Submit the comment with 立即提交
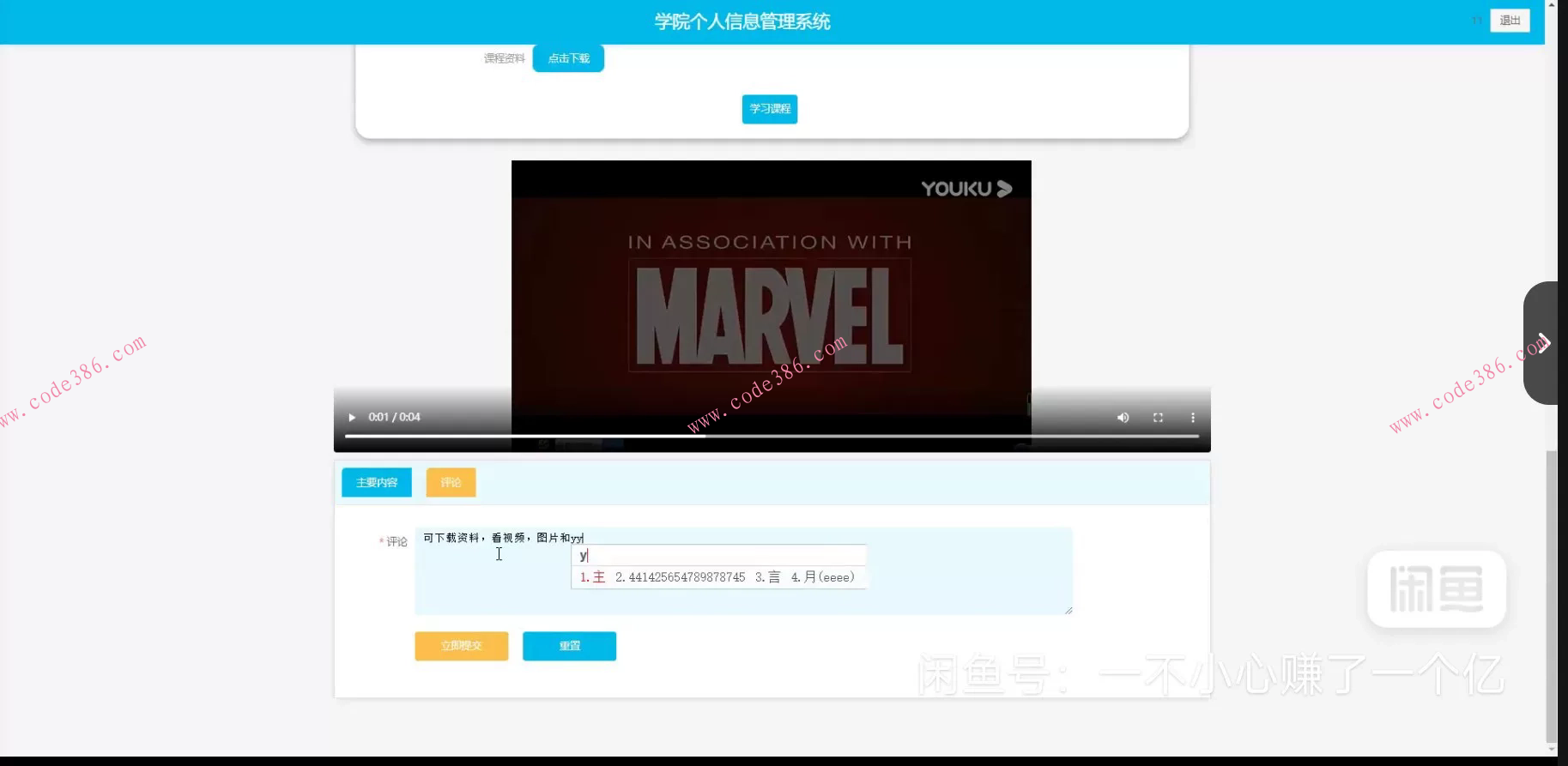Viewport: 1568px width, 766px height. tap(462, 646)
